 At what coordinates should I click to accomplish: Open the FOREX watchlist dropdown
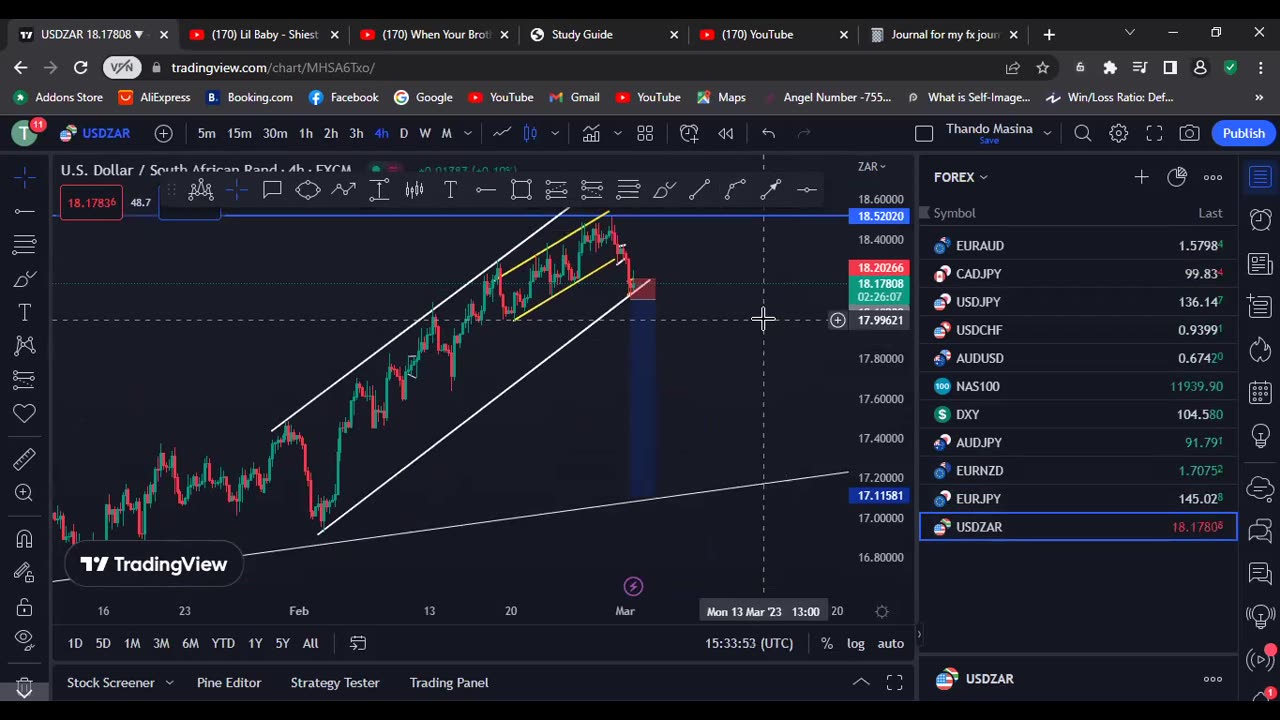[x=961, y=177]
